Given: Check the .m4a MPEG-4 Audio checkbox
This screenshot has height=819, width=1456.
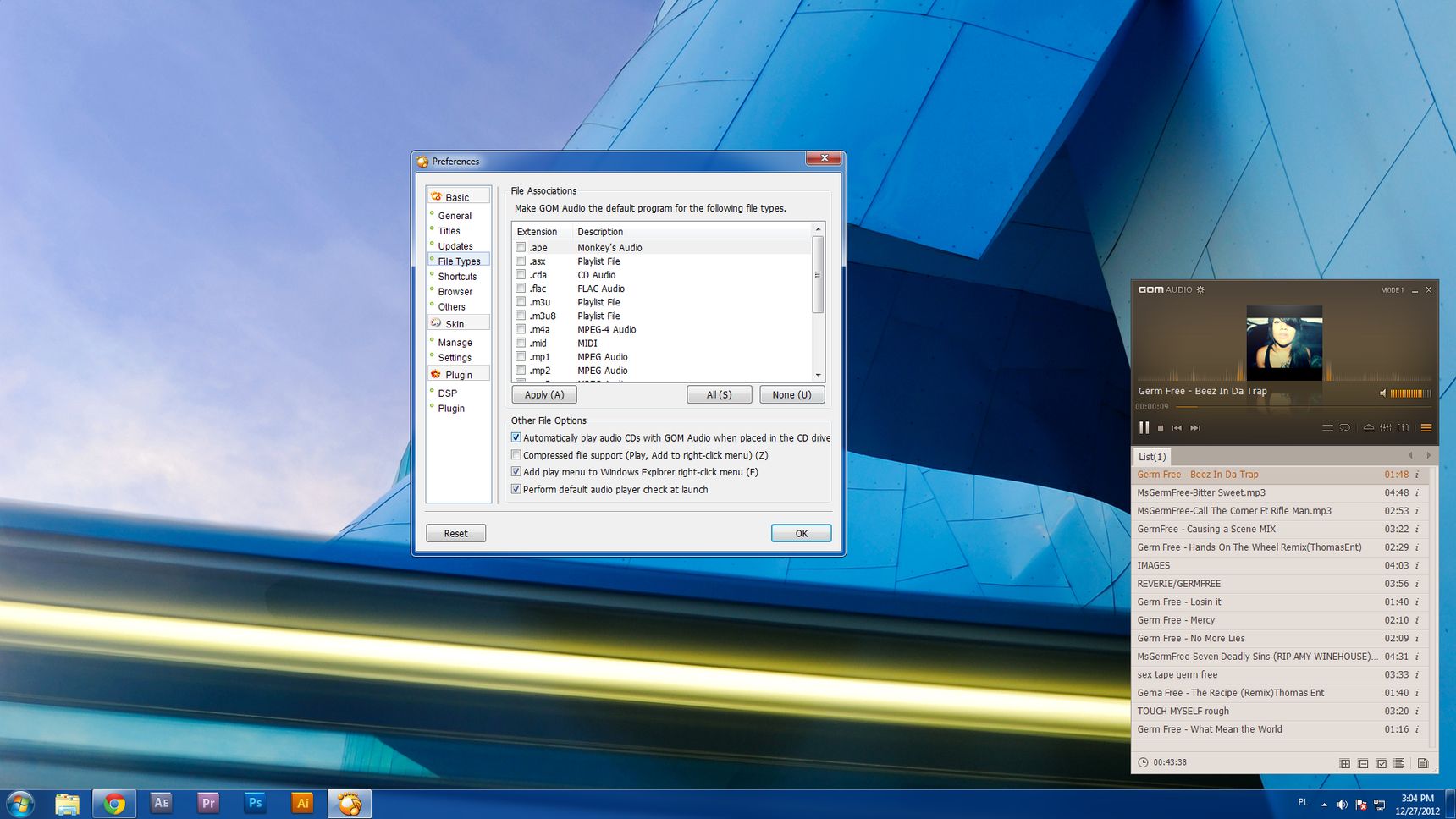Looking at the screenshot, I should [x=521, y=329].
